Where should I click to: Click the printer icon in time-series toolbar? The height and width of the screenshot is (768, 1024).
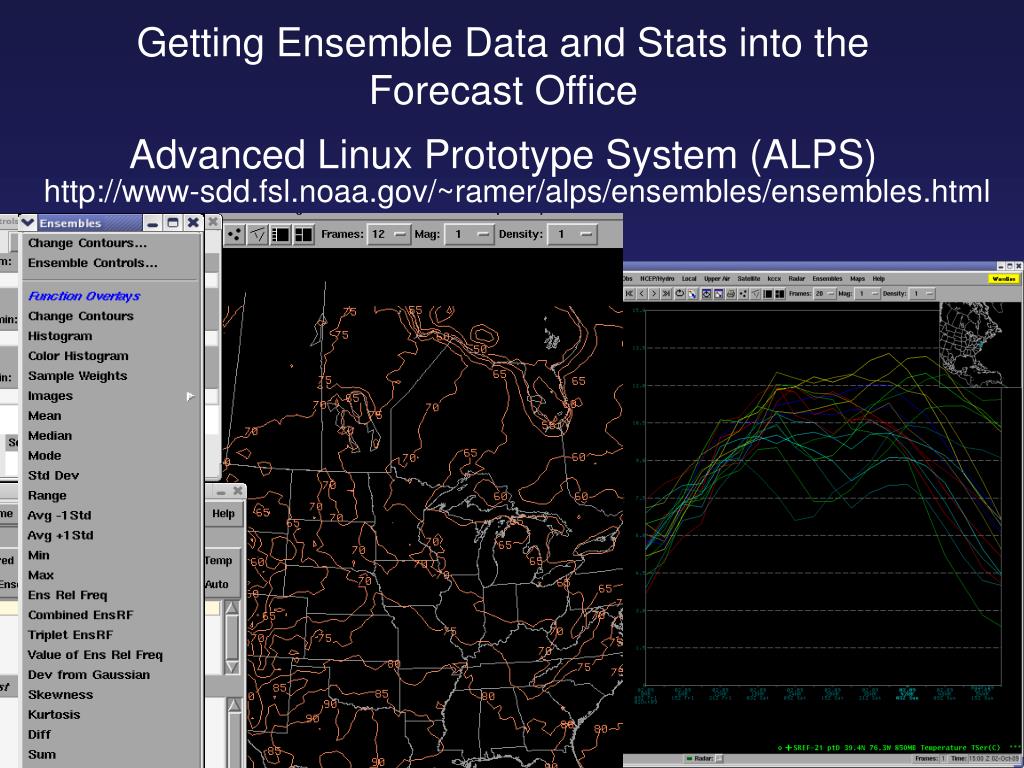[731, 294]
